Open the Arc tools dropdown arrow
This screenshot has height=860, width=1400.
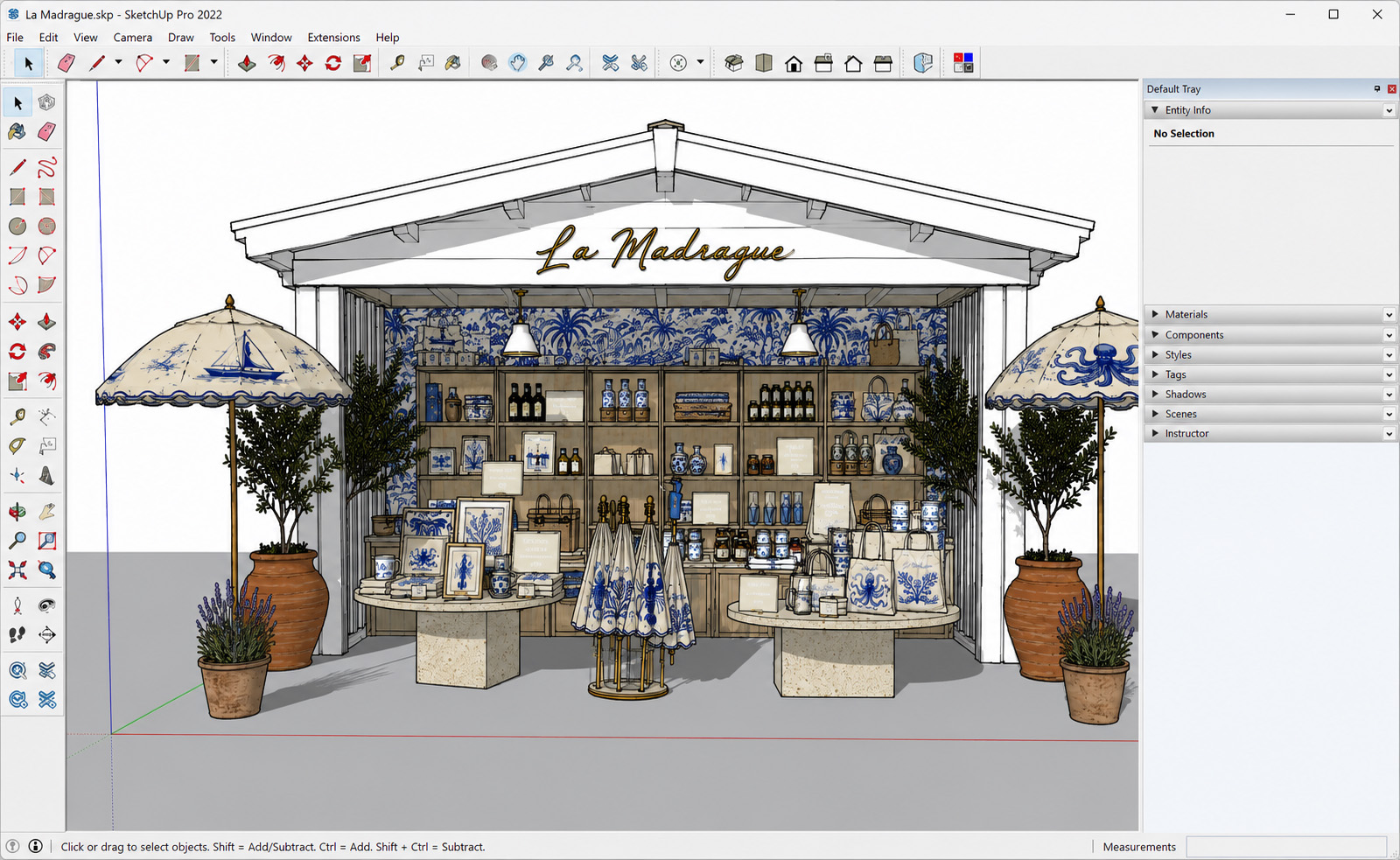[x=165, y=63]
